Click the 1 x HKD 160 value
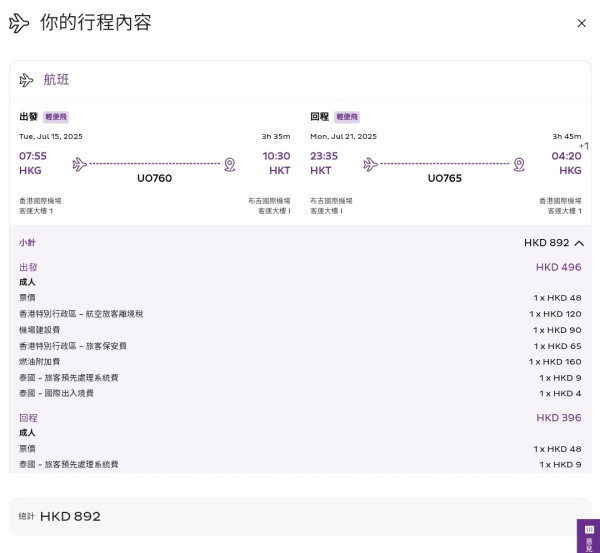Screen dimensions: 600x553 [555, 362]
